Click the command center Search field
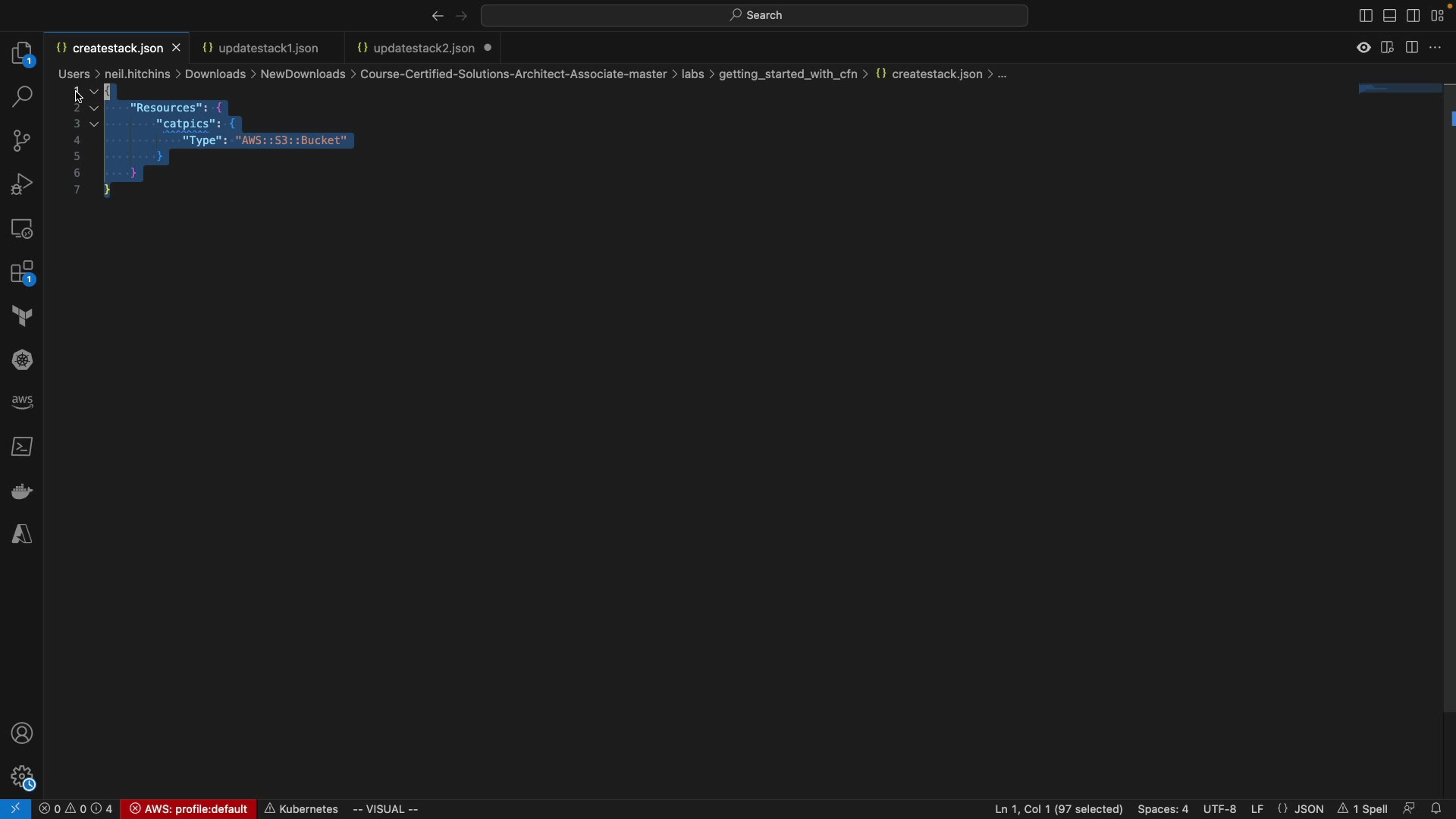1456x819 pixels. click(x=755, y=16)
